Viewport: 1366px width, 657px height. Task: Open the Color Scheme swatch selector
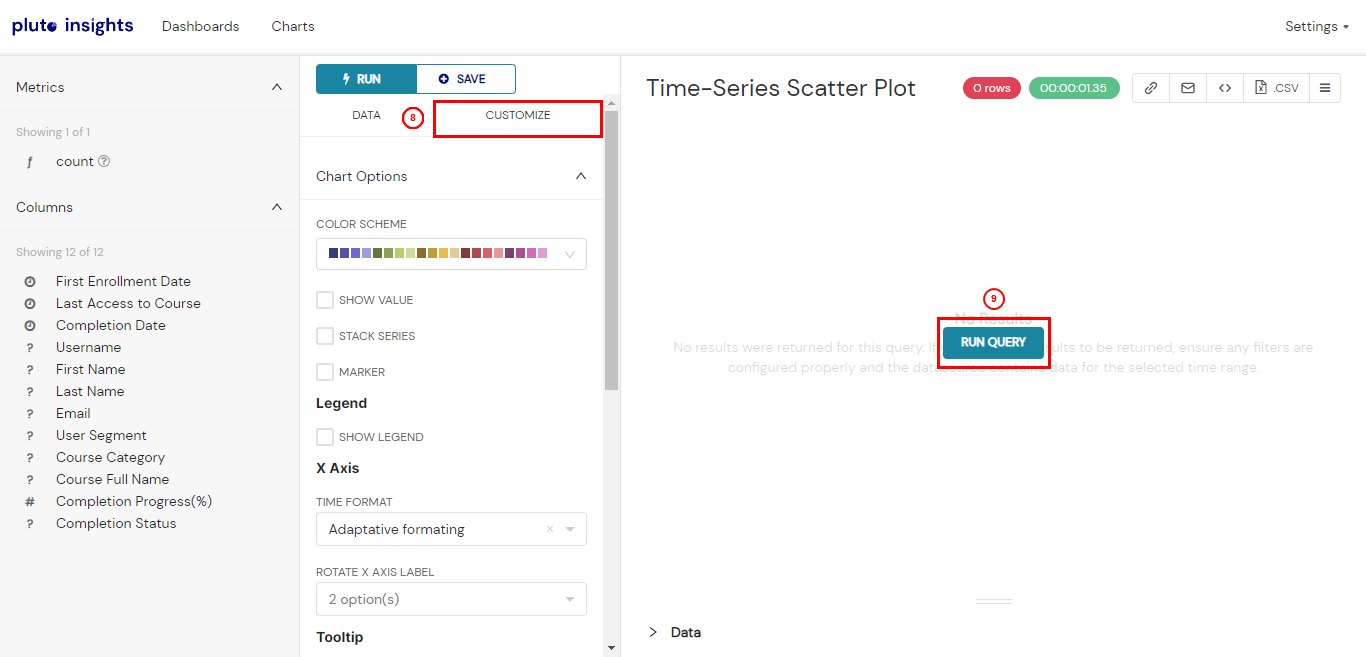[451, 254]
